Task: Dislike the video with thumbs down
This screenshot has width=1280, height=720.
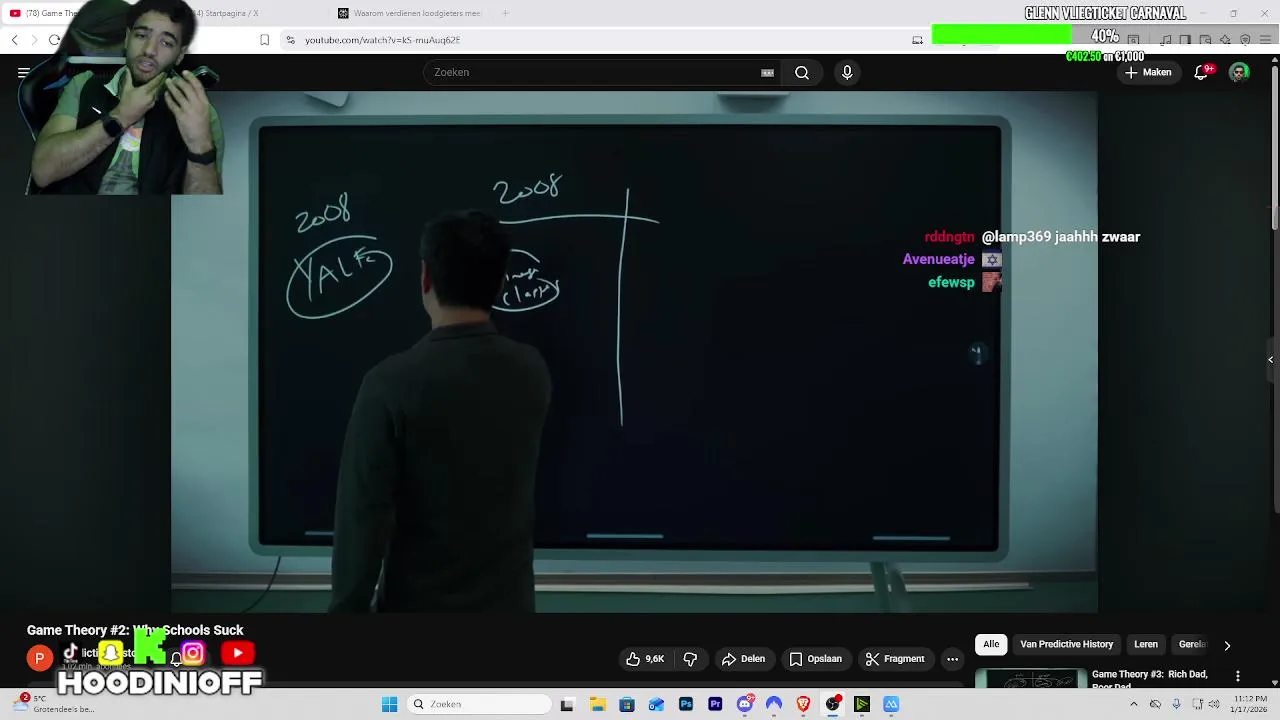Action: (690, 659)
